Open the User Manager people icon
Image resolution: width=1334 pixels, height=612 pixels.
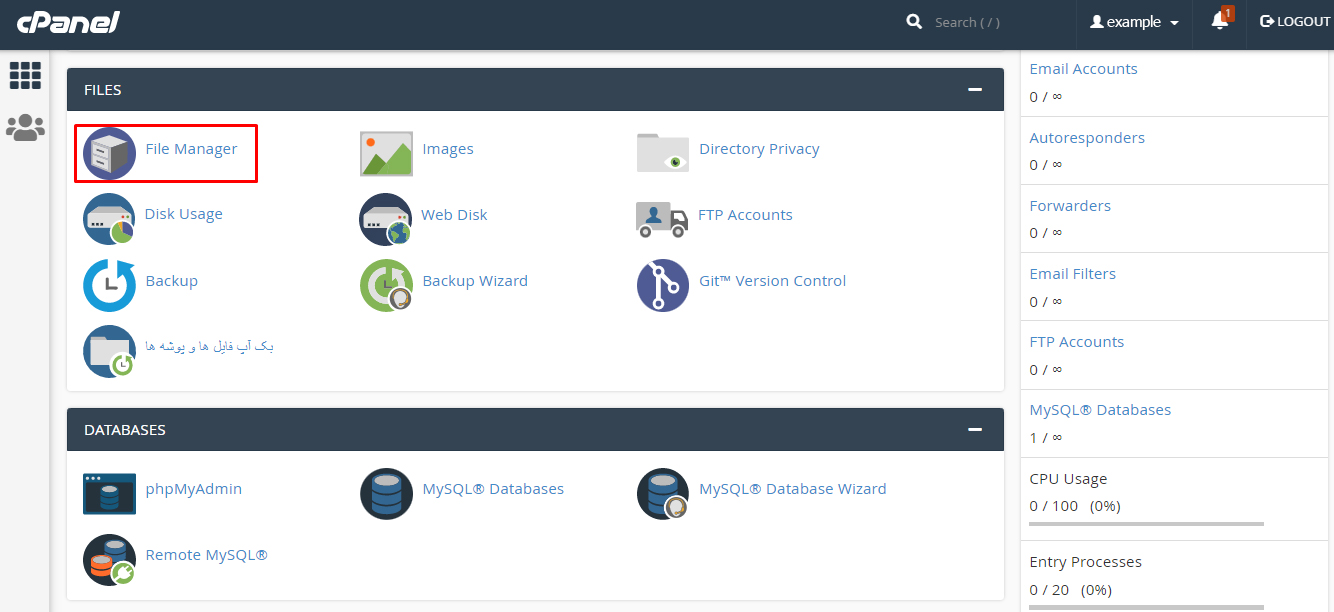pos(25,127)
